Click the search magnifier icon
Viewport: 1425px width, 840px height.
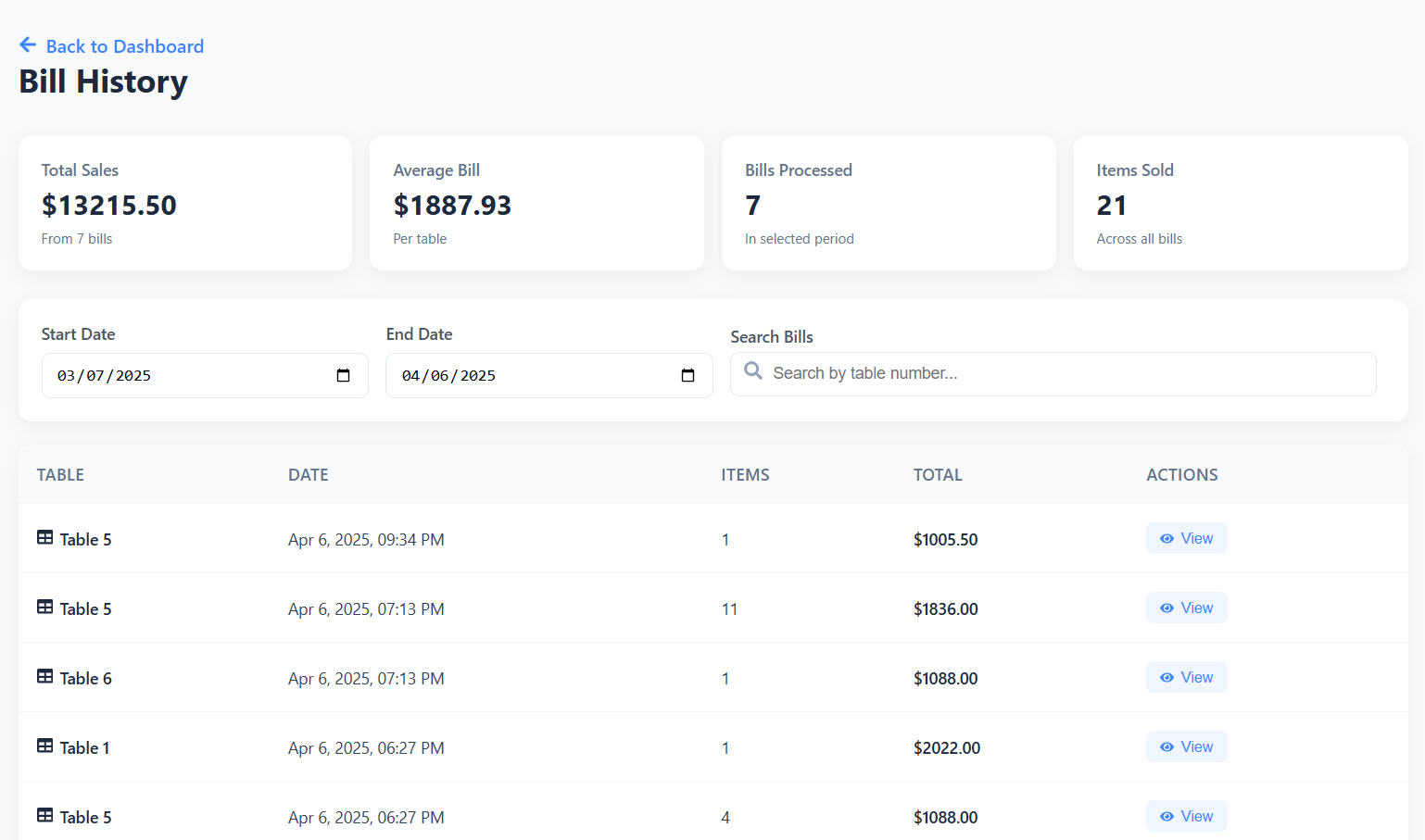[x=753, y=371]
